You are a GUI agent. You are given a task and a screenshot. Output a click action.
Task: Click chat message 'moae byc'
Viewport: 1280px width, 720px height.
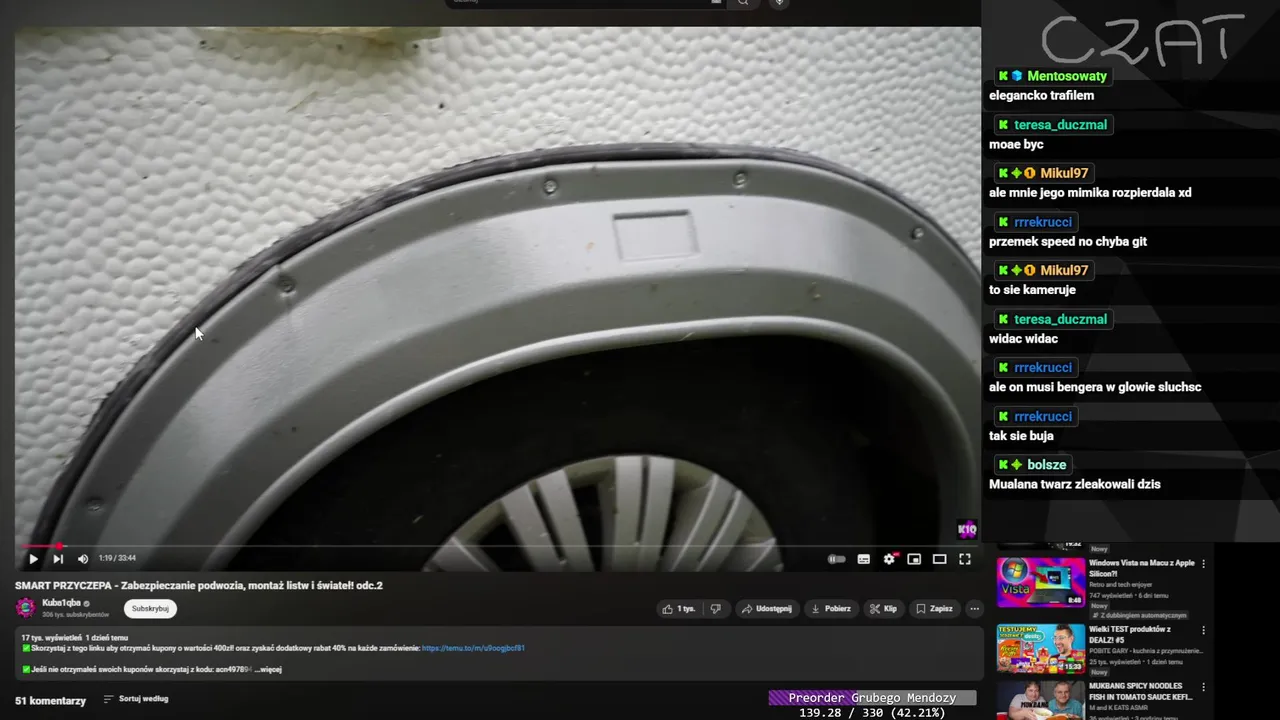1016,145
